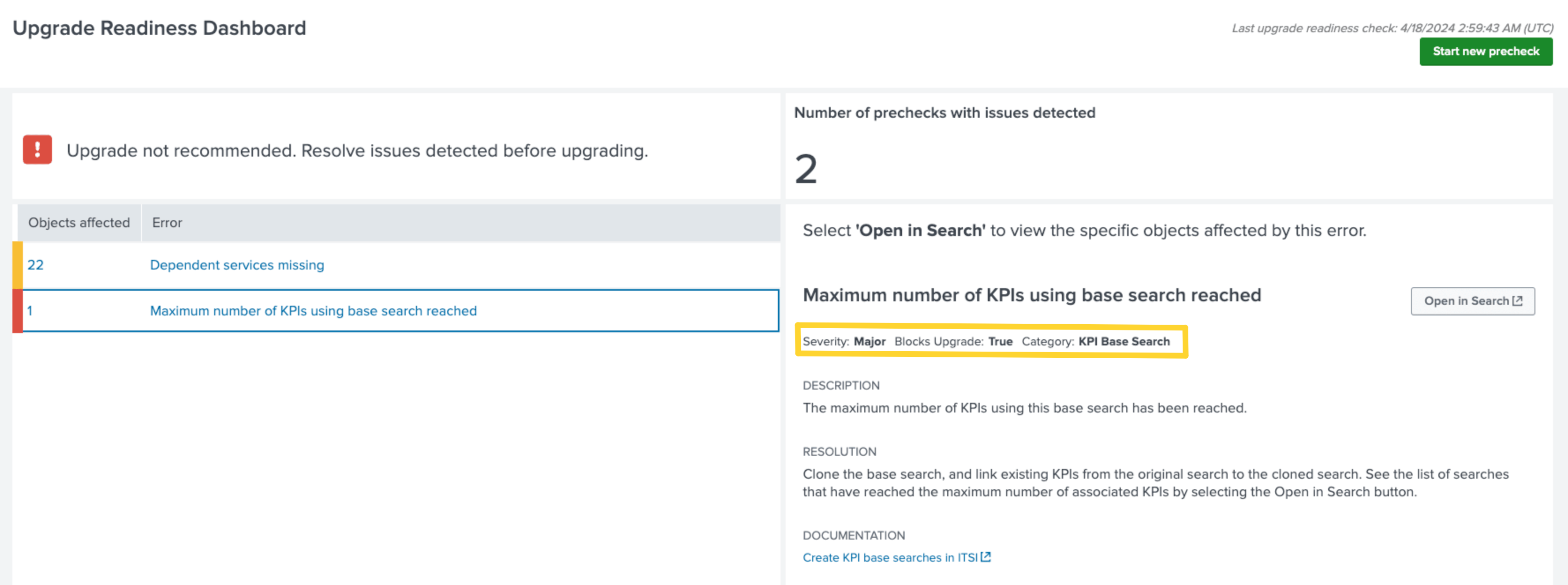
Task: Click the 22 objects affected count
Action: [36, 265]
